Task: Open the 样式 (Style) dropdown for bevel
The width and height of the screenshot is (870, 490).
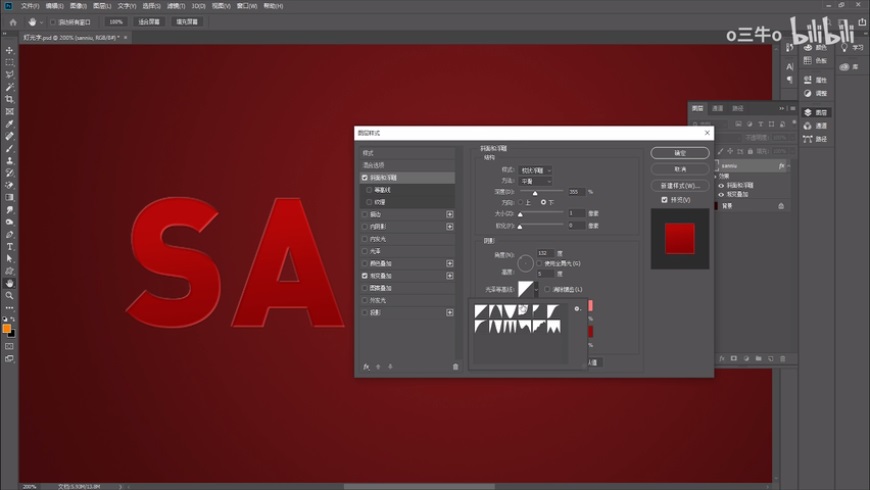Action: click(535, 170)
